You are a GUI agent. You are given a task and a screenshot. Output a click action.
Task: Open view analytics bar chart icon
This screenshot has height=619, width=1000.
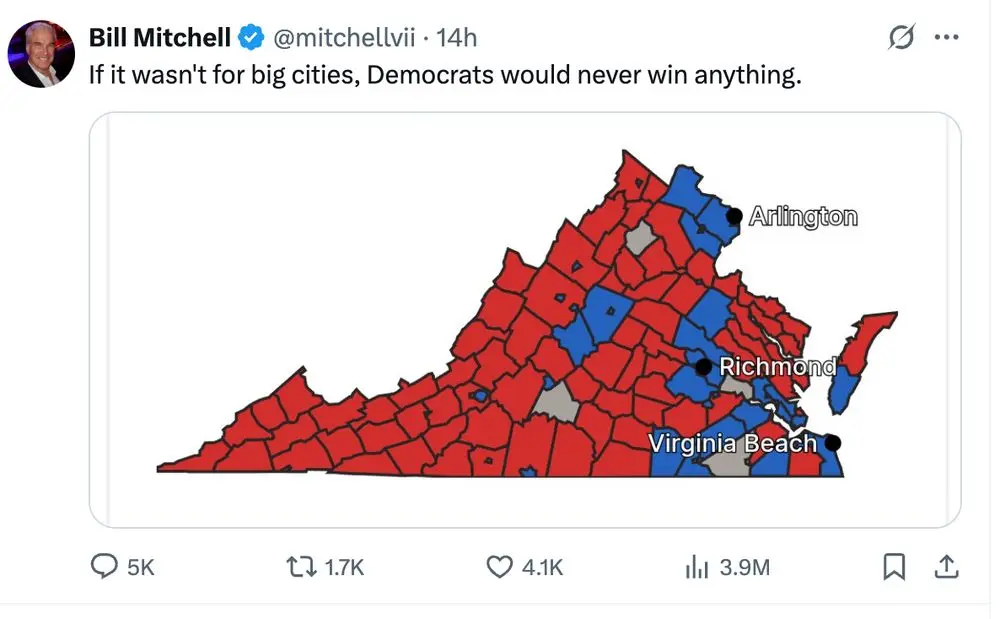tap(696, 567)
